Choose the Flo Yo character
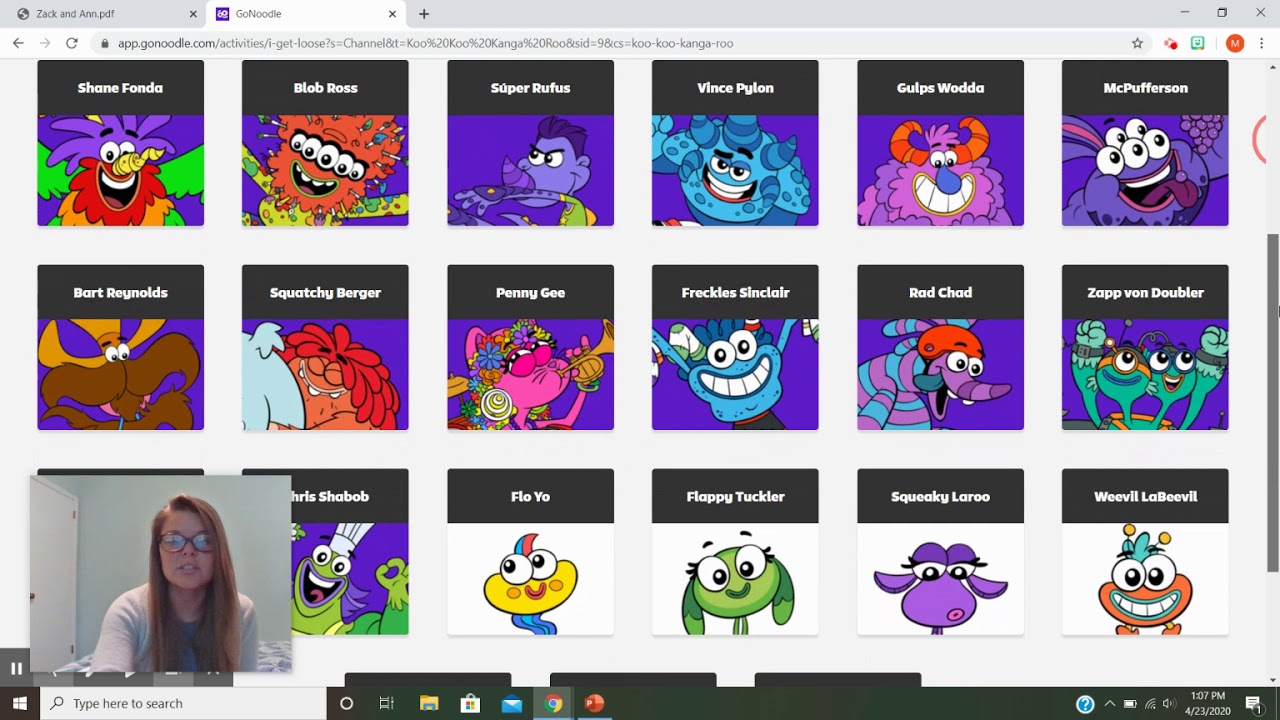 [530, 552]
